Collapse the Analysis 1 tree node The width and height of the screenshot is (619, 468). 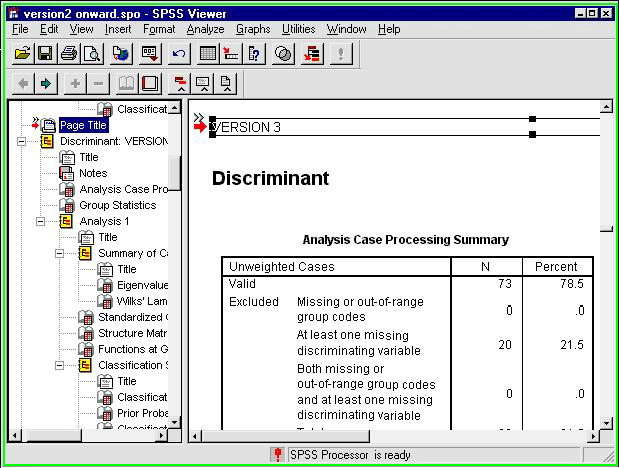[40, 221]
